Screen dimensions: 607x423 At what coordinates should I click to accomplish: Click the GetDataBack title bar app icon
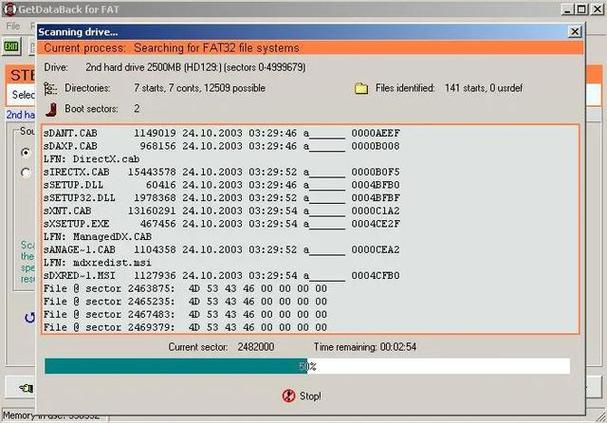pyautogui.click(x=9, y=9)
